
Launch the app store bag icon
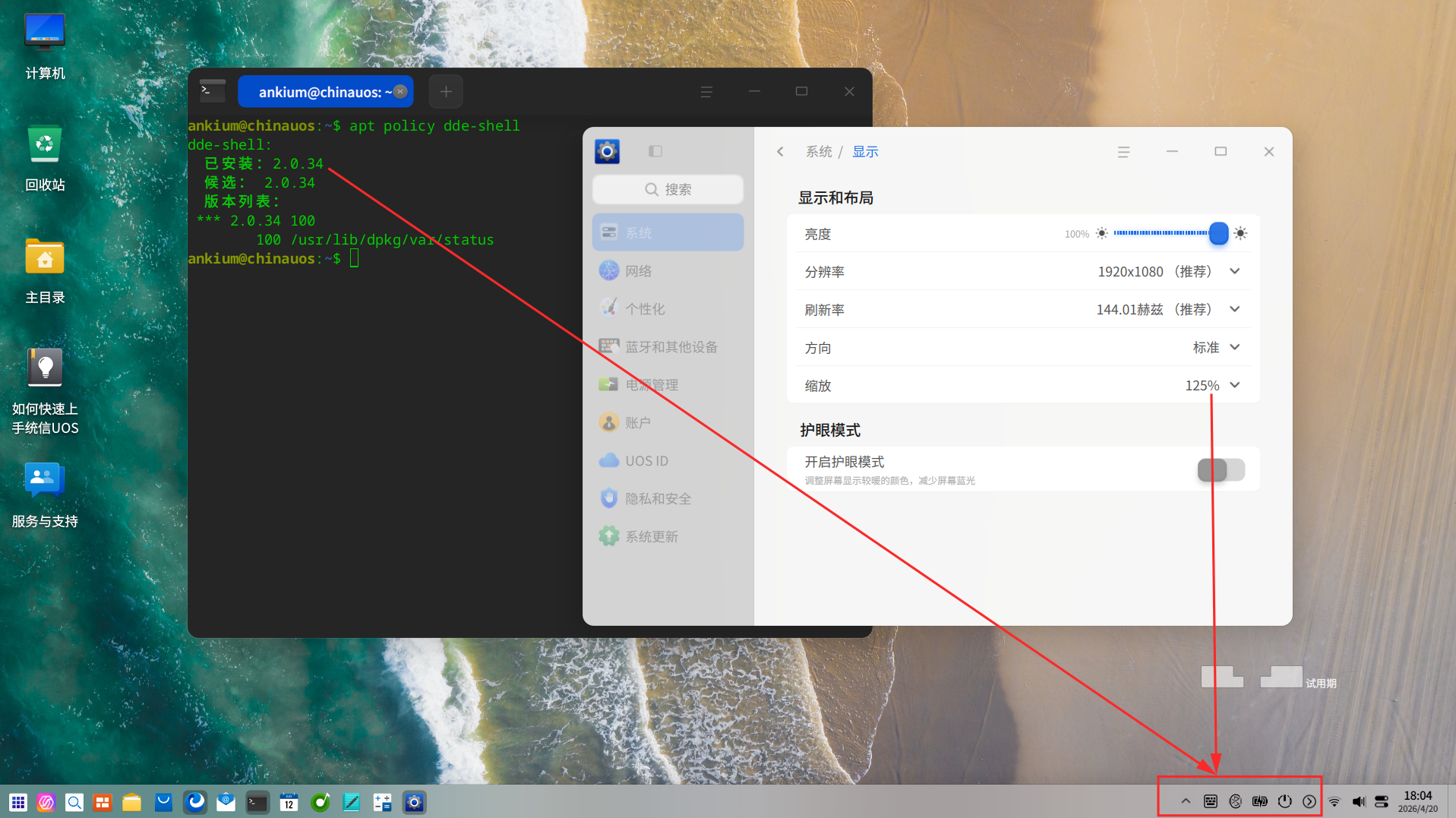coord(163,802)
